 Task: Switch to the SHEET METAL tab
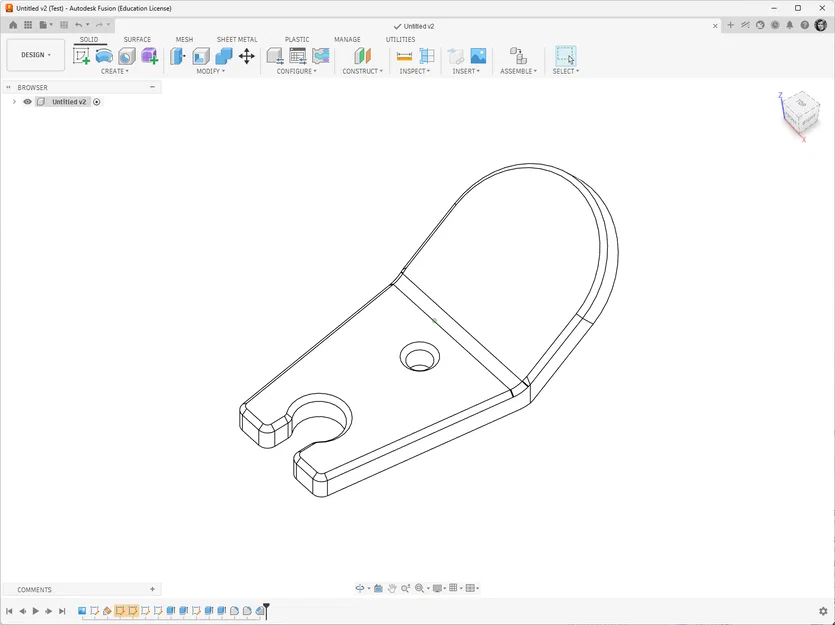coord(237,39)
